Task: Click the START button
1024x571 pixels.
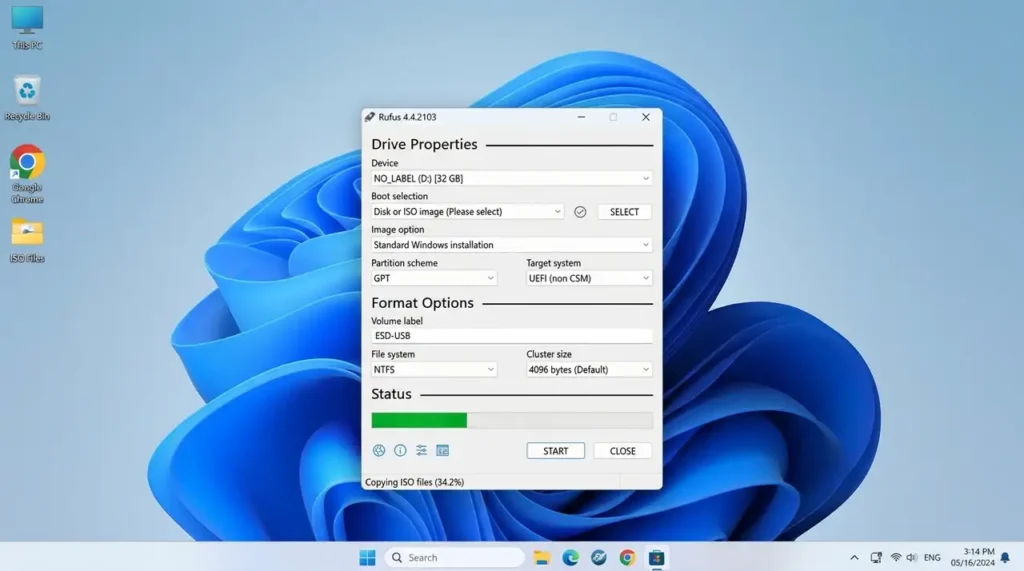Action: tap(556, 451)
